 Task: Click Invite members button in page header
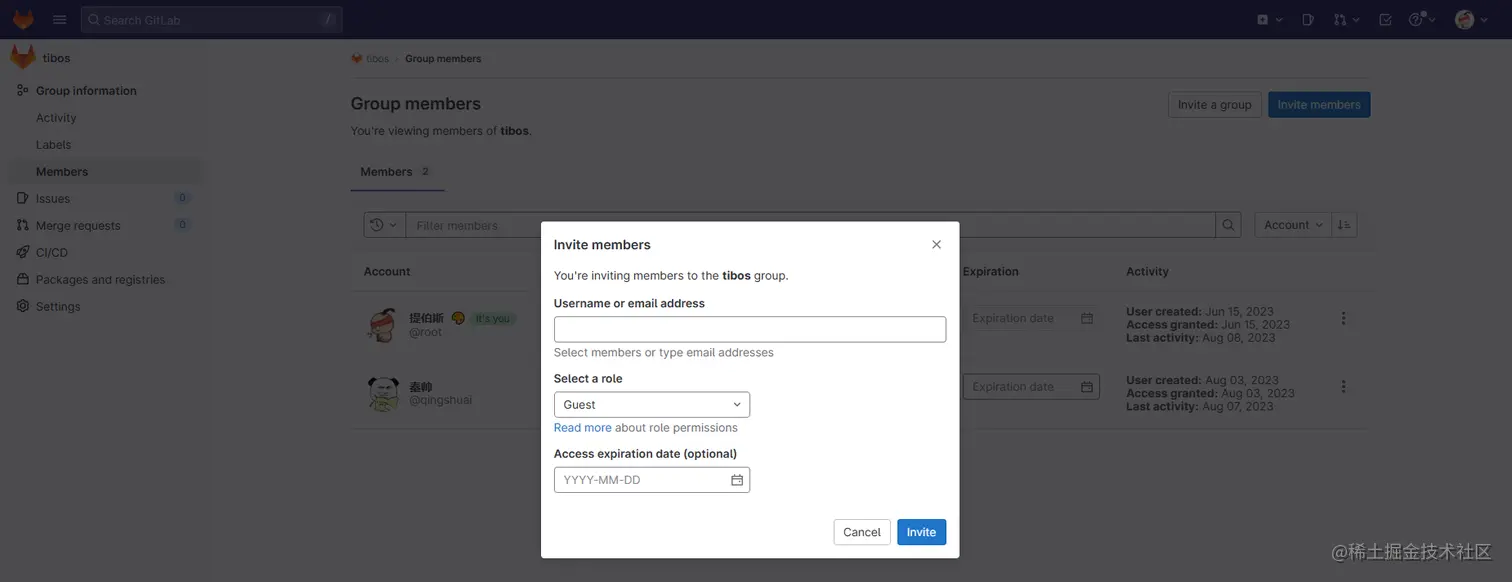1319,104
